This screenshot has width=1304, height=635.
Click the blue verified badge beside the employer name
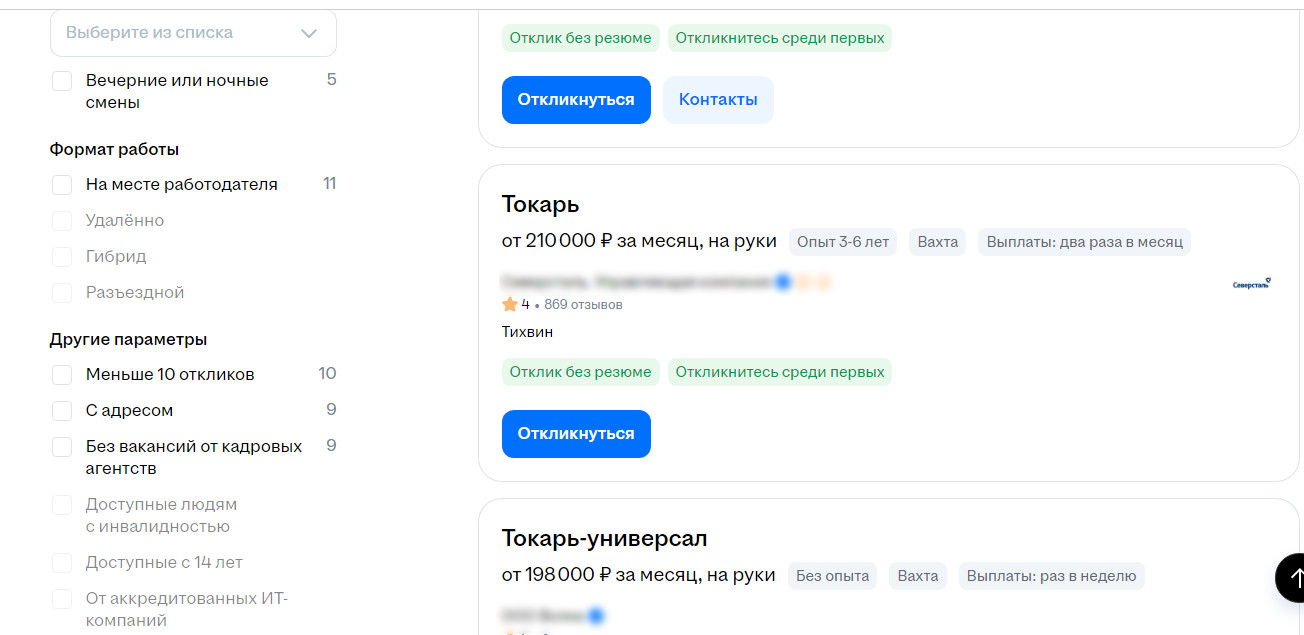tap(783, 282)
